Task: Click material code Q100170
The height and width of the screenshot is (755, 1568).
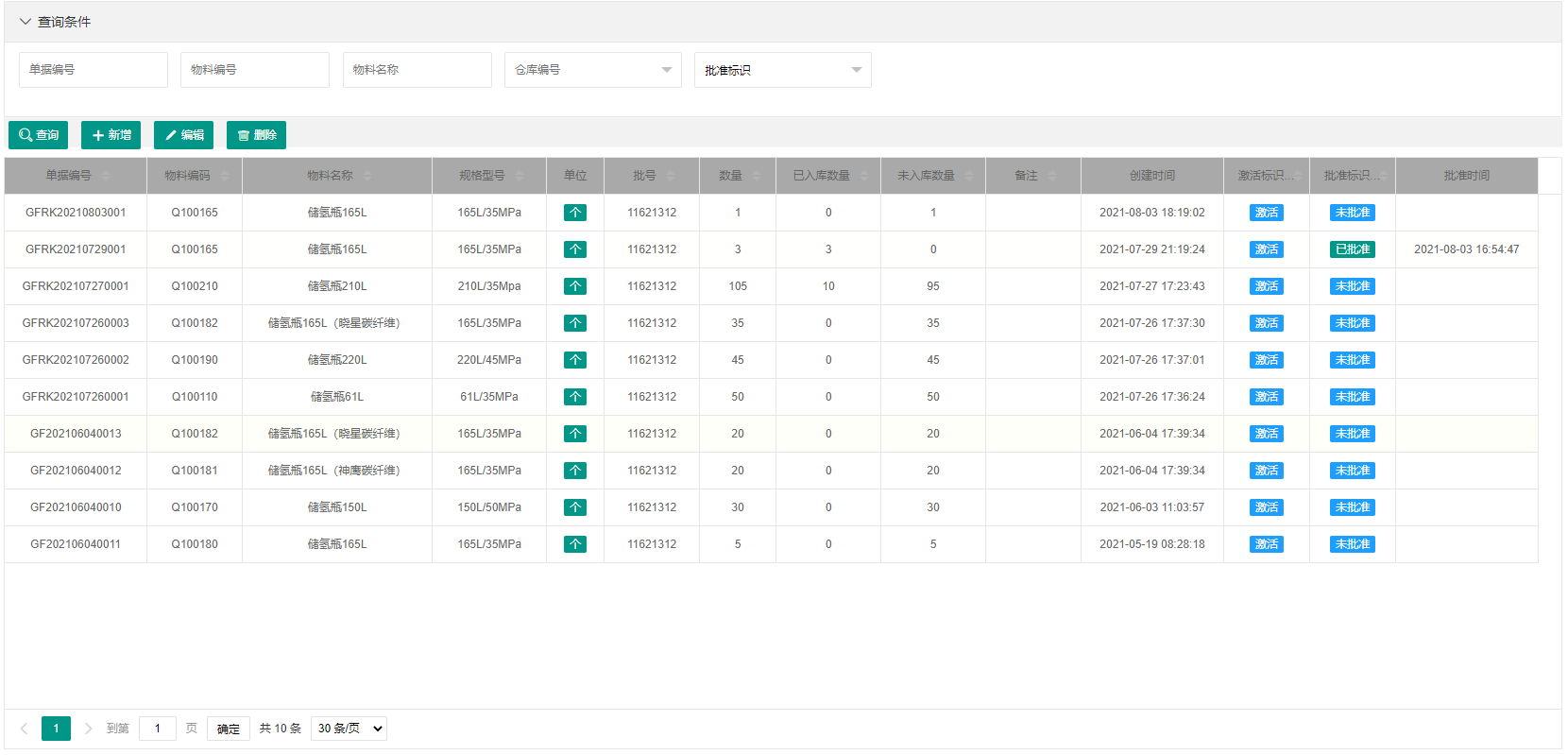Action: [195, 507]
